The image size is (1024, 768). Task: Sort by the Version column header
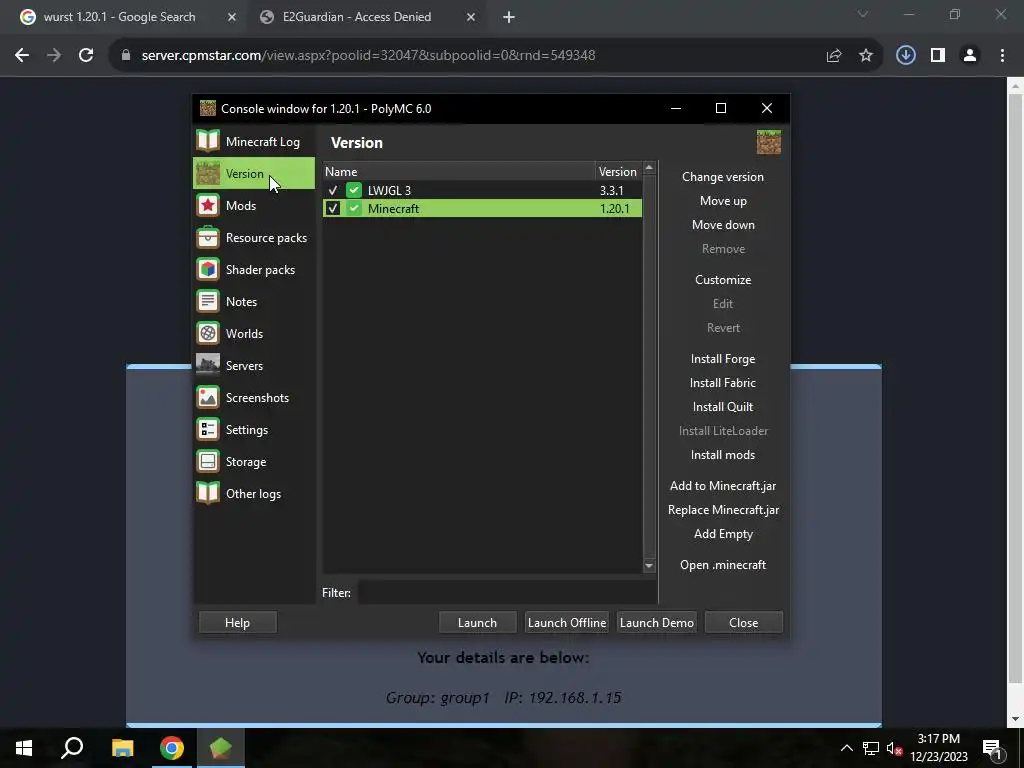click(618, 171)
